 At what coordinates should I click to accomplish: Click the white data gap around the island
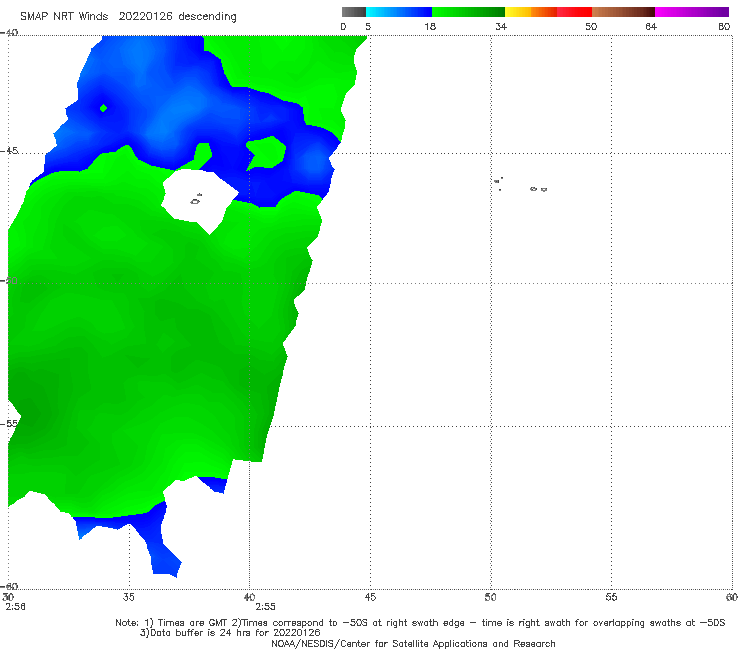click(x=200, y=201)
